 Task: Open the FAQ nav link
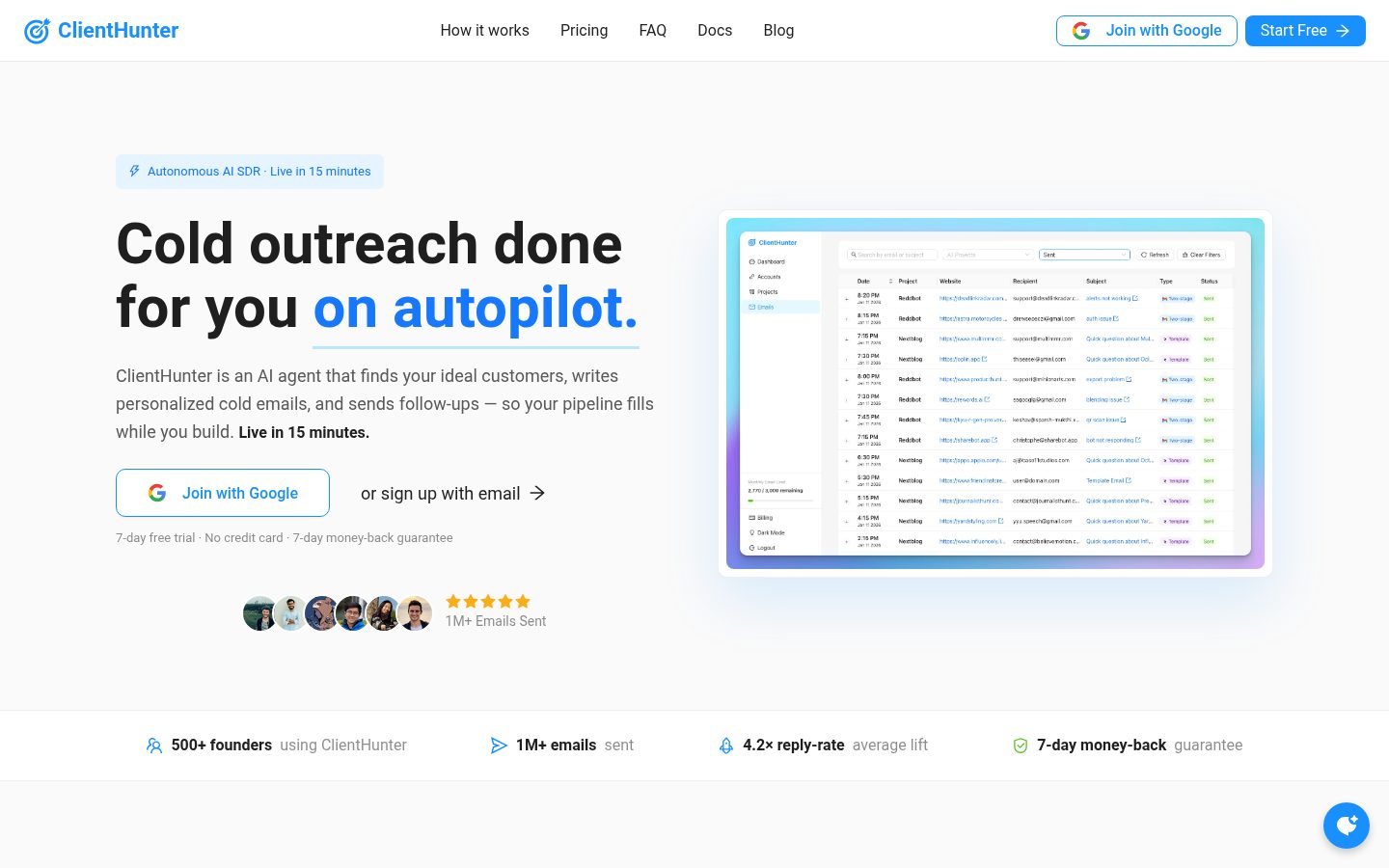pyautogui.click(x=653, y=31)
